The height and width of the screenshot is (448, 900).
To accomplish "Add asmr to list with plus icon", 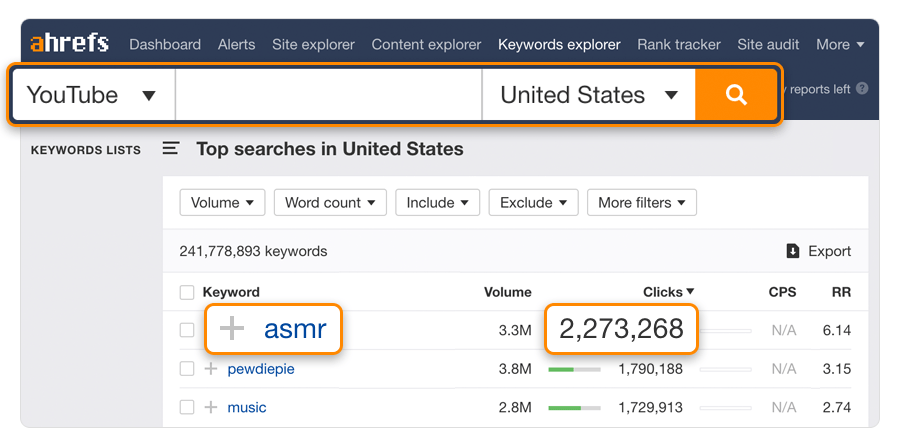I will click(x=232, y=329).
